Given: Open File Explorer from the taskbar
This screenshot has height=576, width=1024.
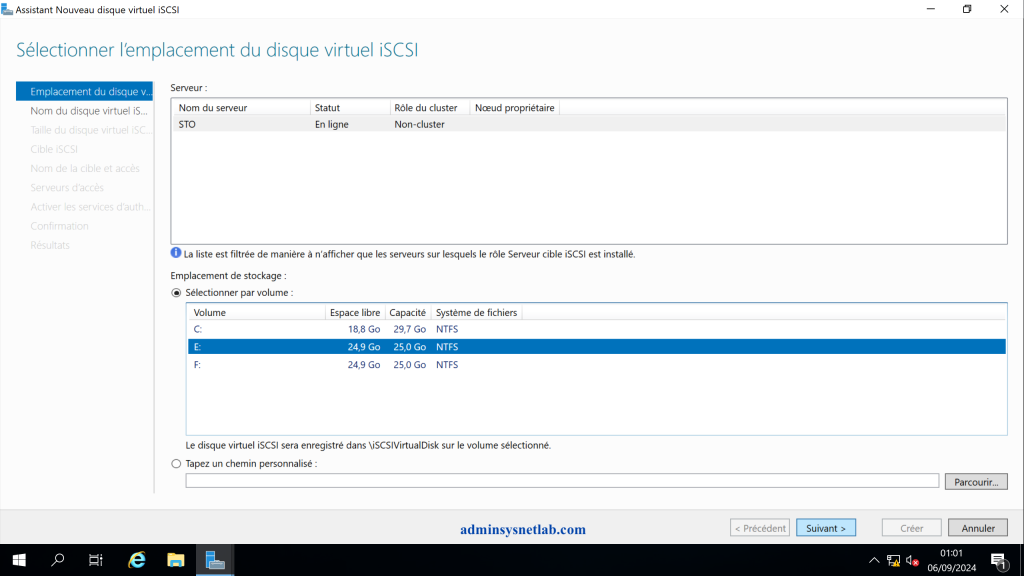Looking at the screenshot, I should tap(176, 560).
